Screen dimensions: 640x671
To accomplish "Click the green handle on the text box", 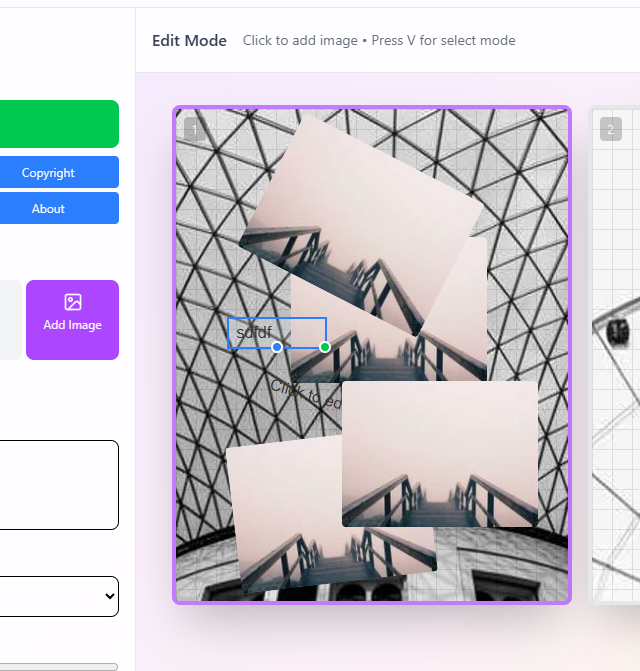I will [325, 347].
